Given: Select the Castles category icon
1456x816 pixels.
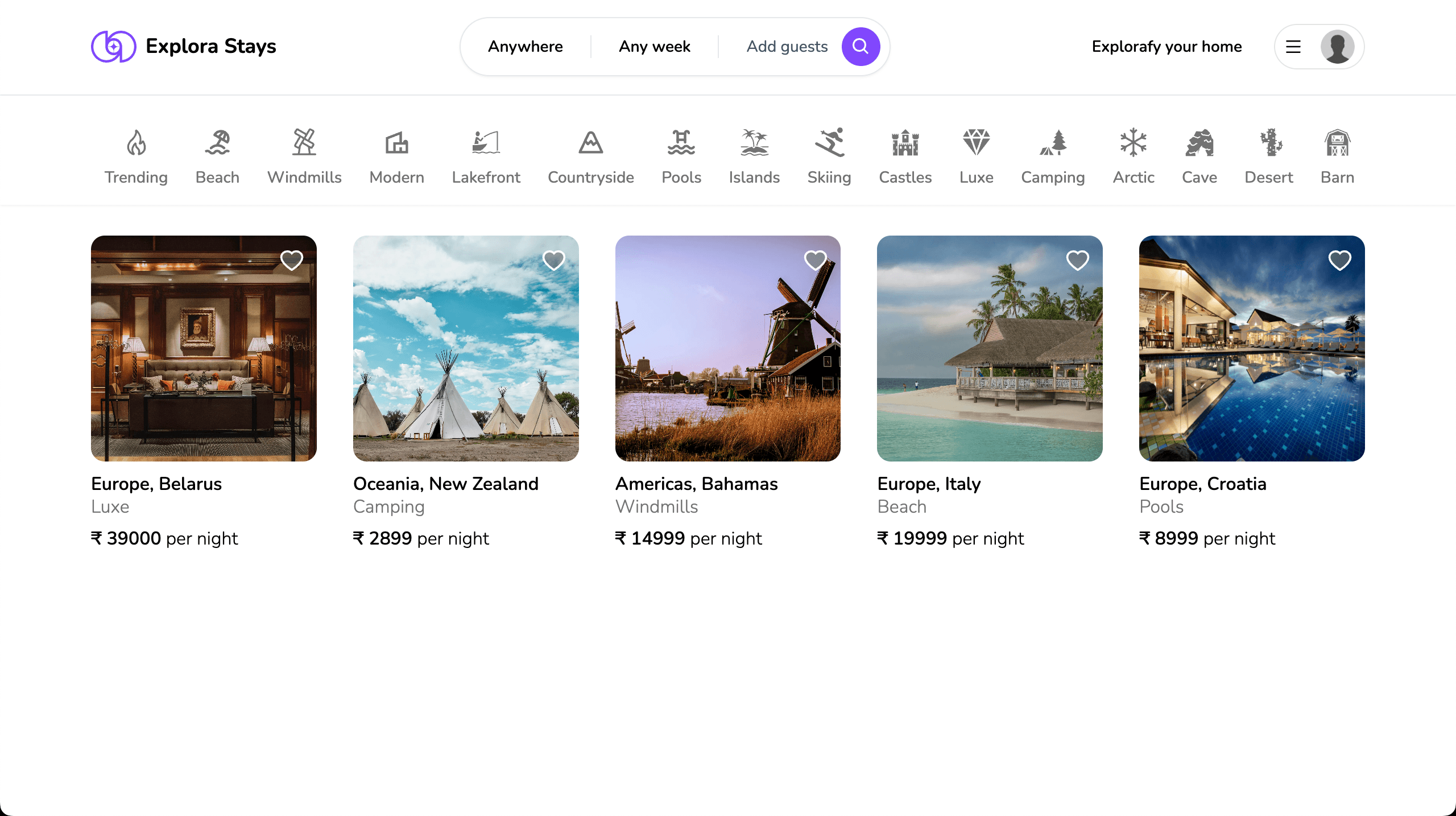Looking at the screenshot, I should tap(905, 142).
